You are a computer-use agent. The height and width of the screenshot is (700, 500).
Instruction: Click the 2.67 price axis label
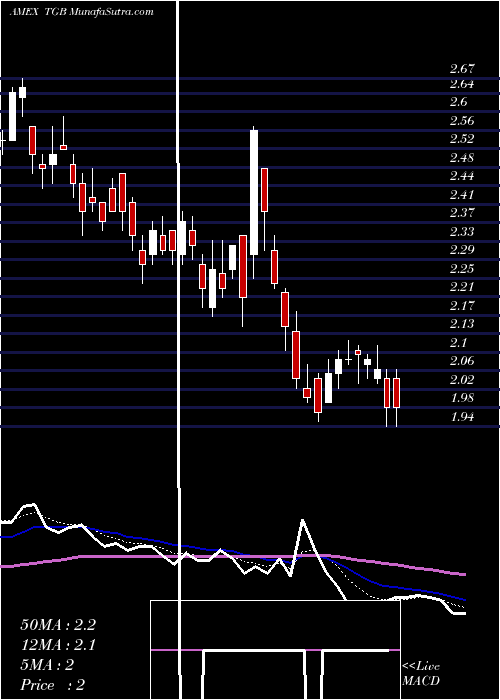462,69
